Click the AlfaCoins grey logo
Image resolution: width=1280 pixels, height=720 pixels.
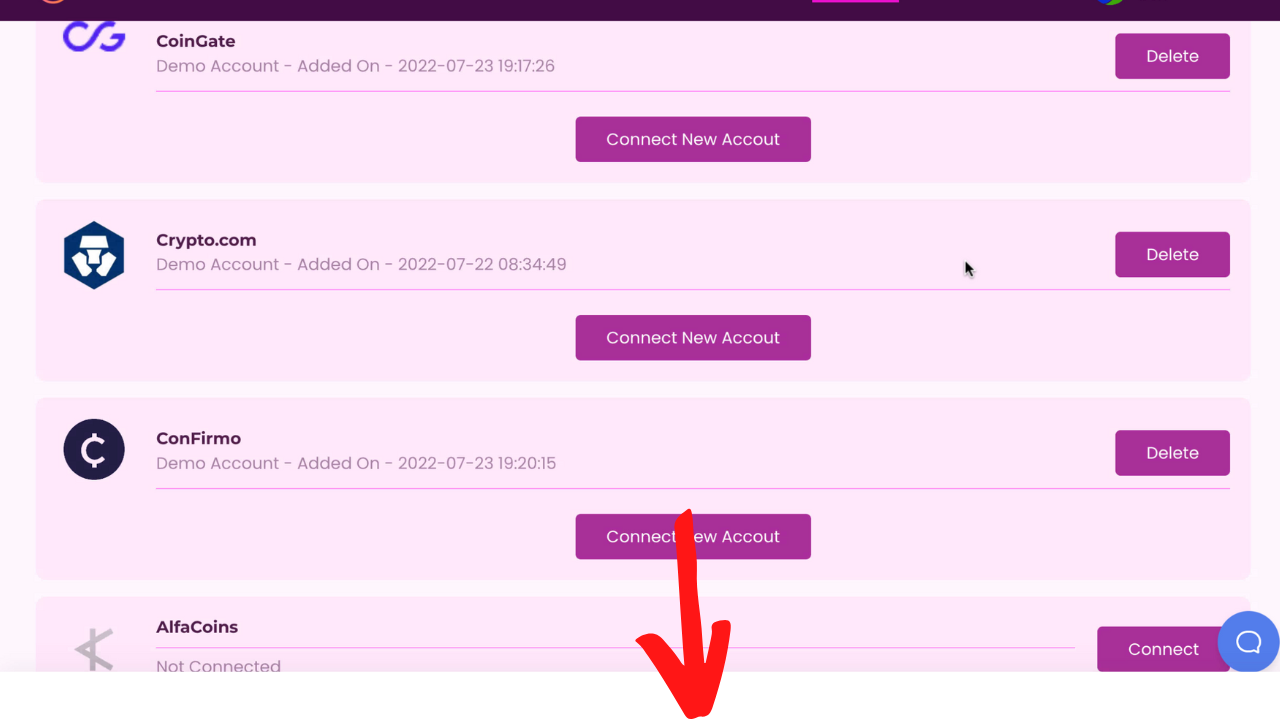95,649
